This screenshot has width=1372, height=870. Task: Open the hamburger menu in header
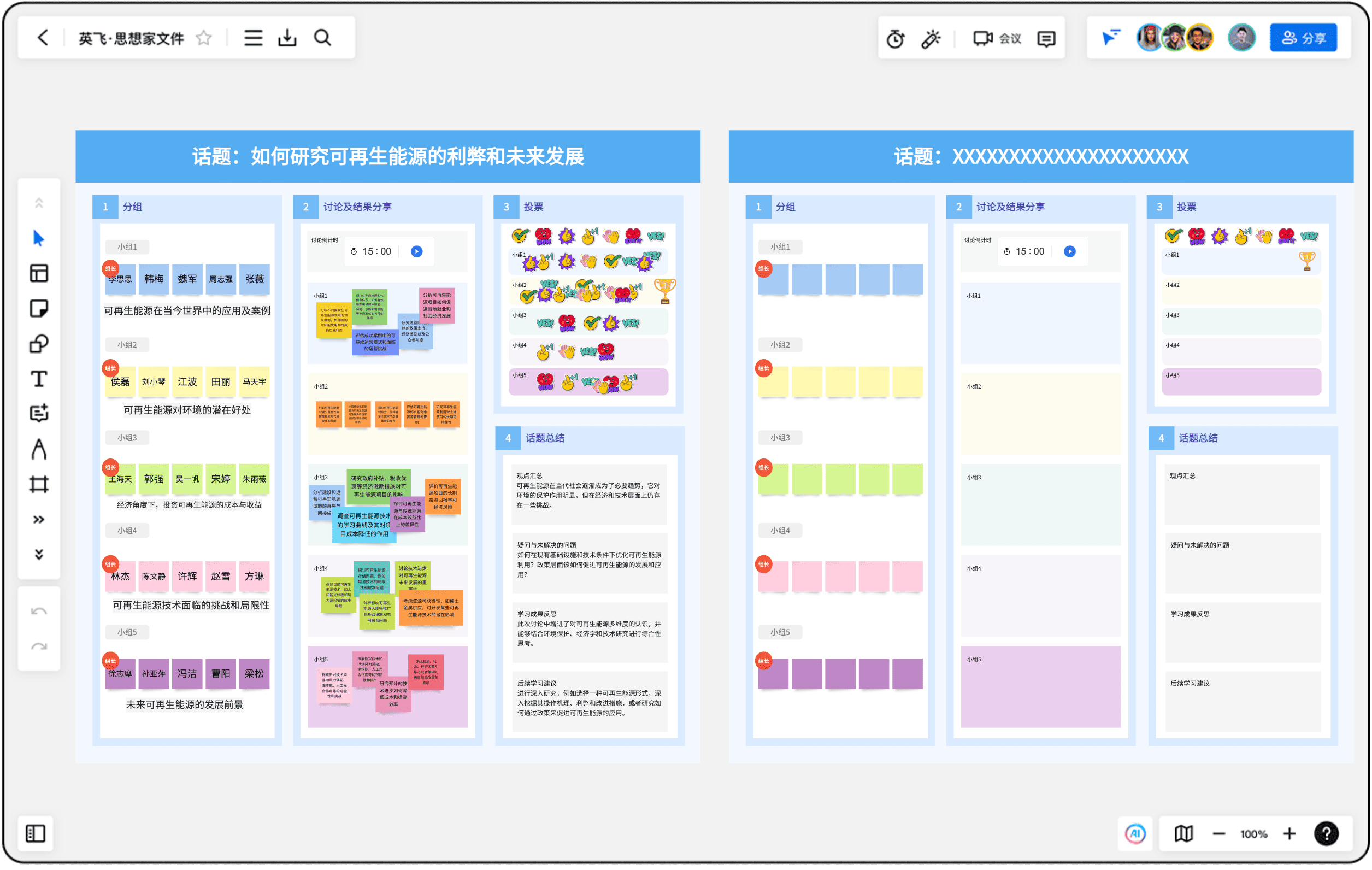click(x=254, y=38)
